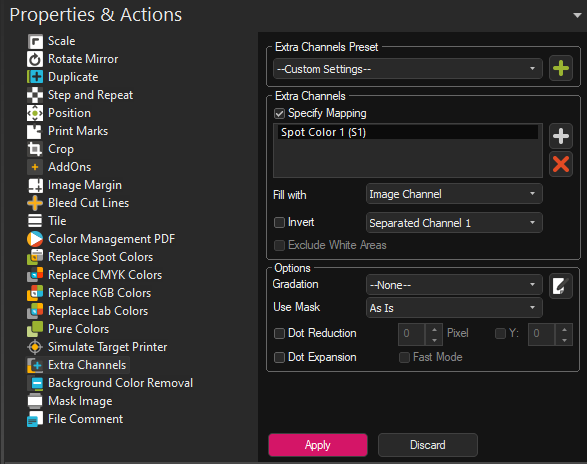Remove channel with red X icon
The image size is (587, 464).
pyautogui.click(x=560, y=164)
